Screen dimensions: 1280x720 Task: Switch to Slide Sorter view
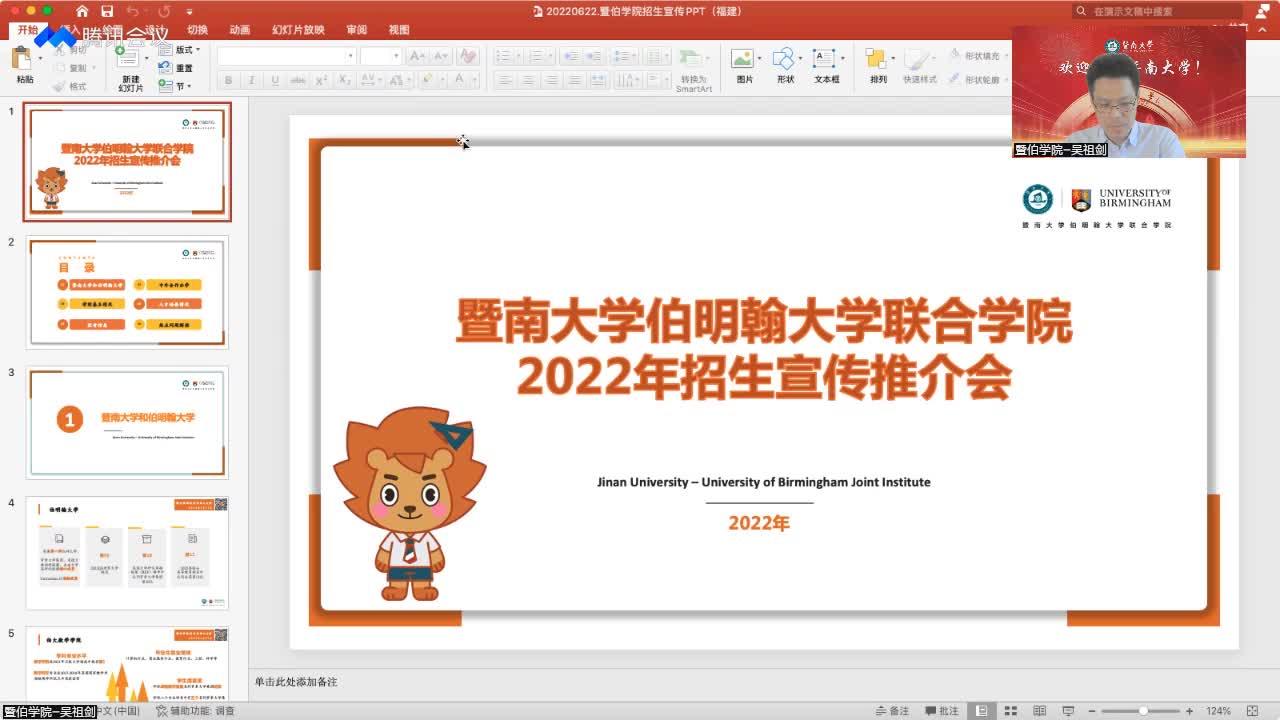point(1012,711)
